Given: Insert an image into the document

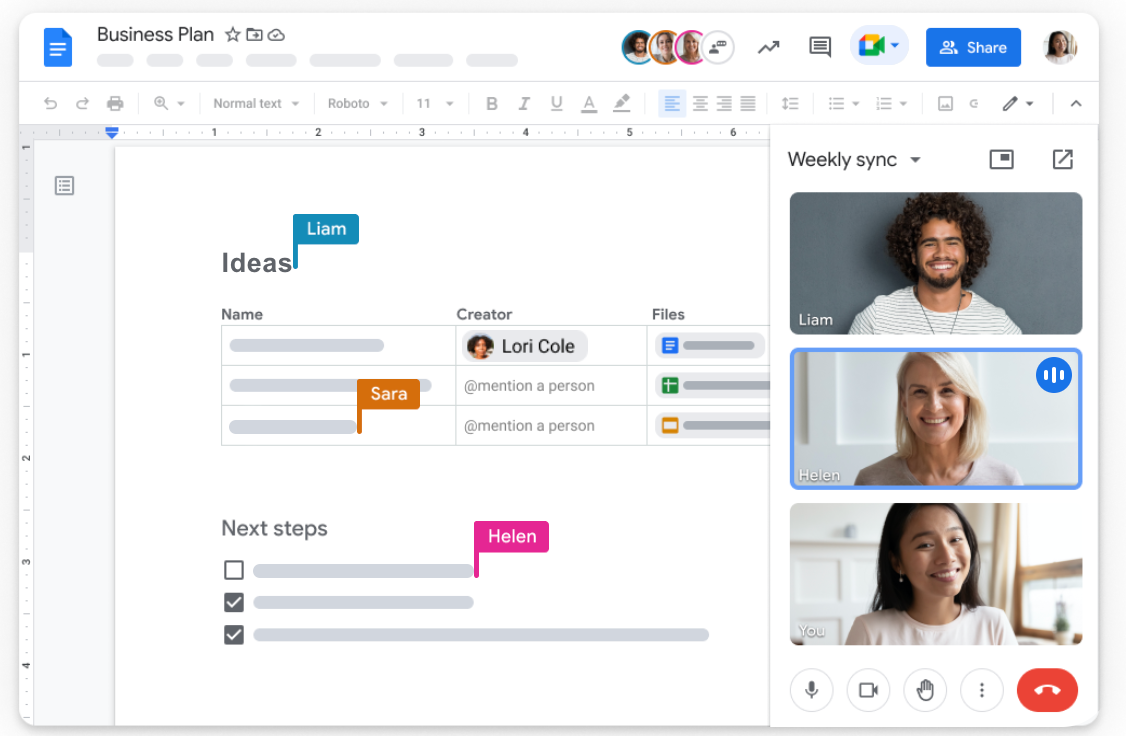Looking at the screenshot, I should 945,103.
